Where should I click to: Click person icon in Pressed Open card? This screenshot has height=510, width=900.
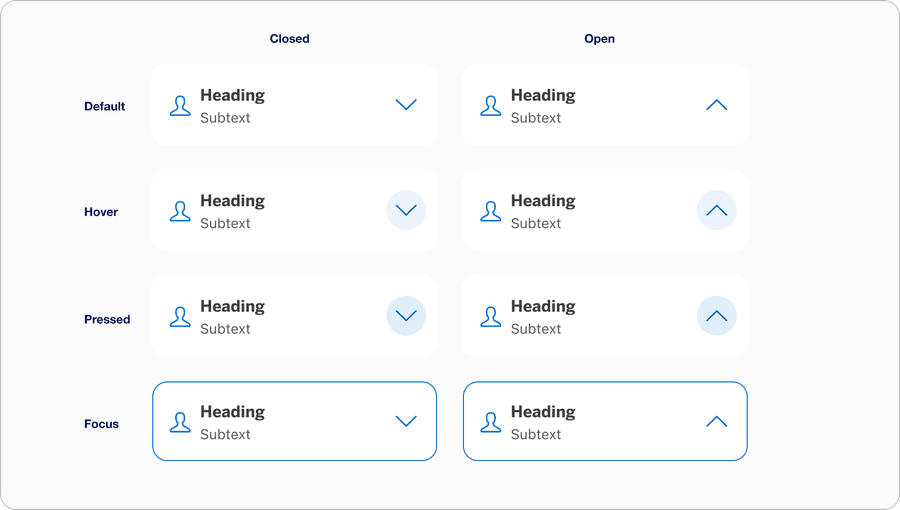click(490, 317)
